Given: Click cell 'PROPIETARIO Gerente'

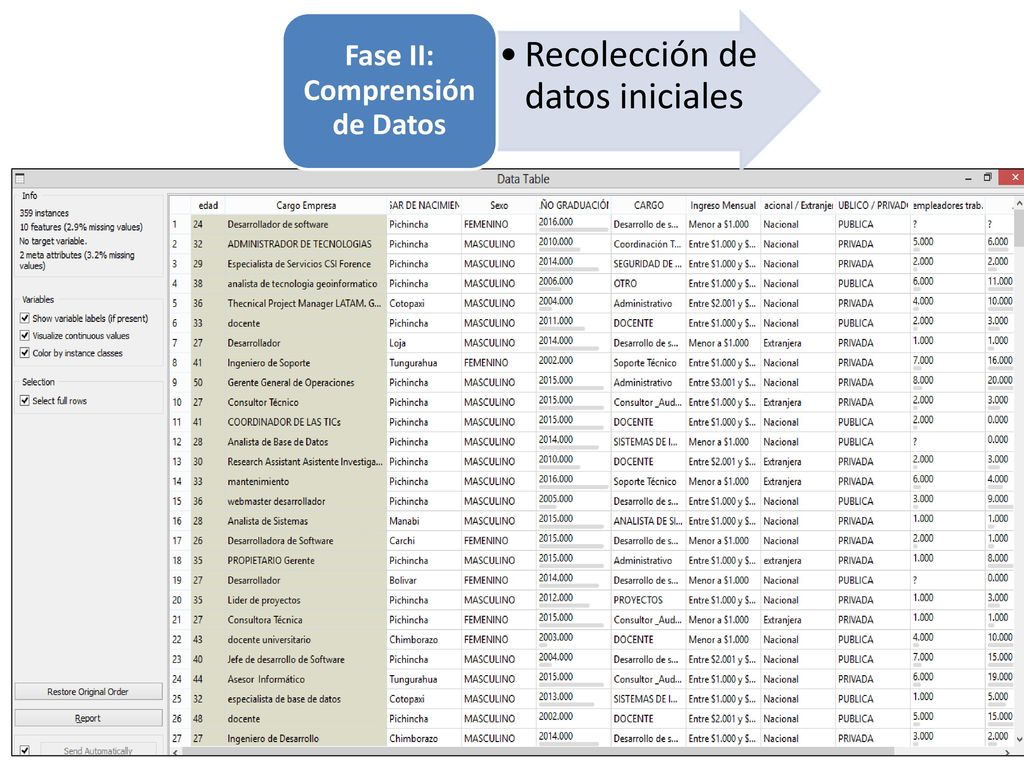Looking at the screenshot, I should [x=306, y=560].
